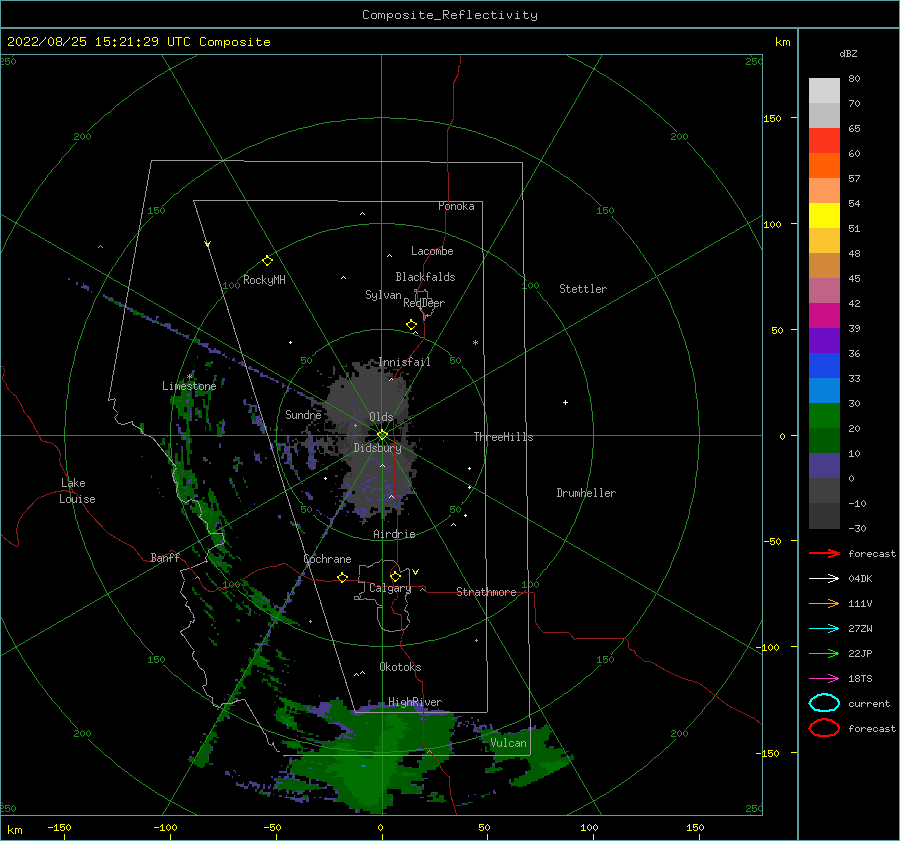The height and width of the screenshot is (841, 900).
Task: Click the yellow diamond marker above Calgary label
Action: pyautogui.click(x=395, y=576)
